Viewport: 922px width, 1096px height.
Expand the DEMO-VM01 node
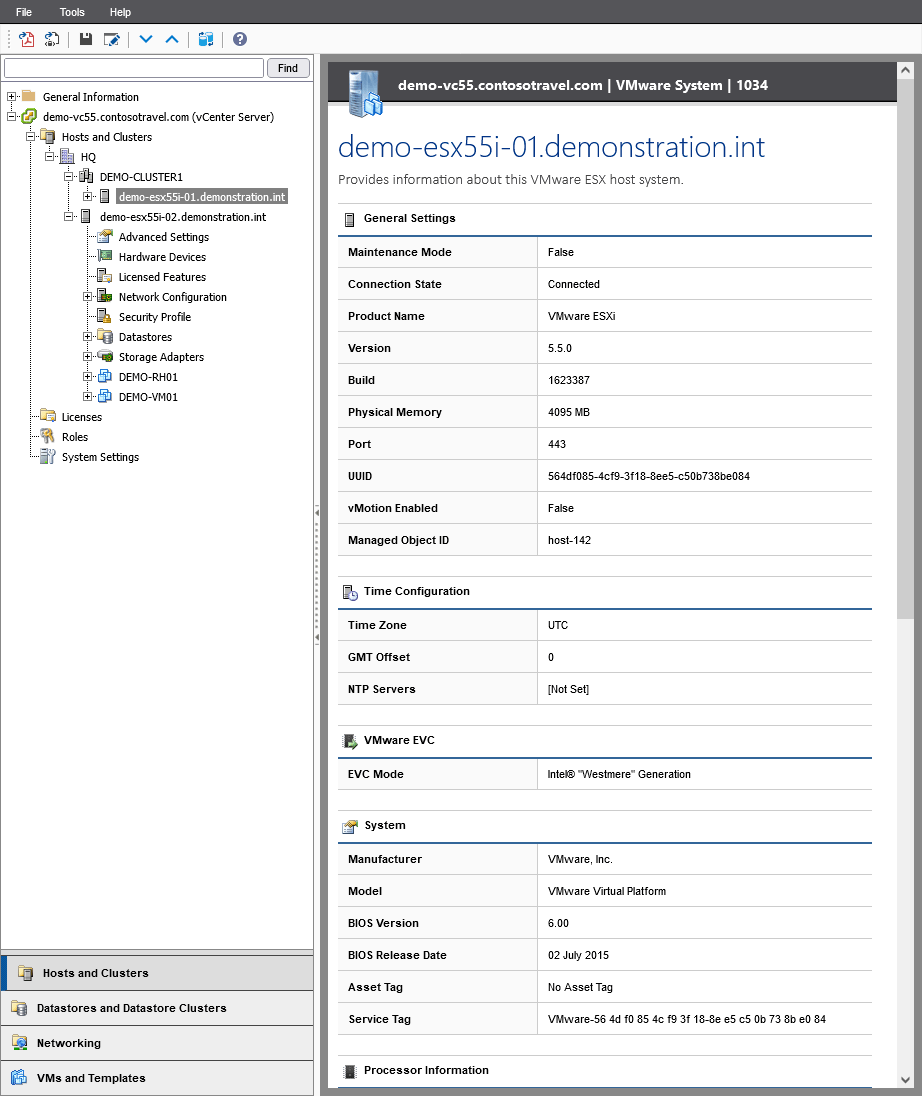click(87, 396)
